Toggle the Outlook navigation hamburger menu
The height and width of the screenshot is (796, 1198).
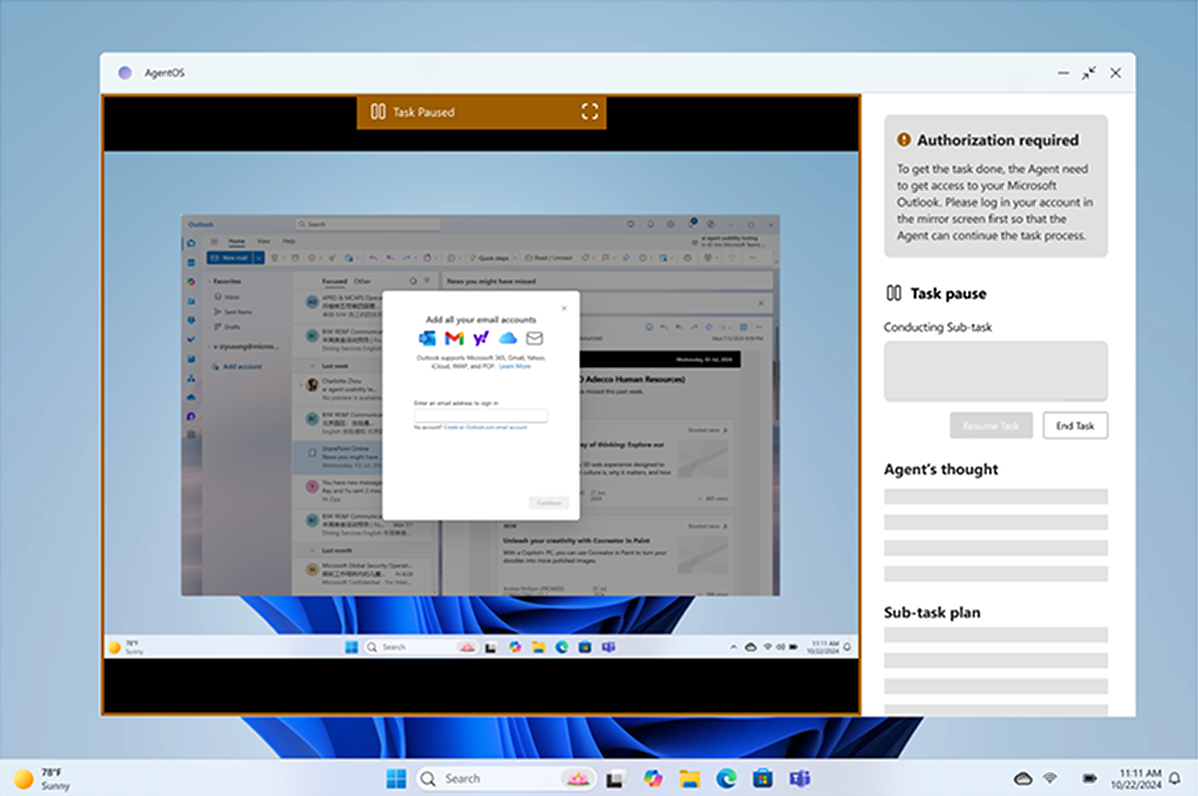[x=214, y=241]
